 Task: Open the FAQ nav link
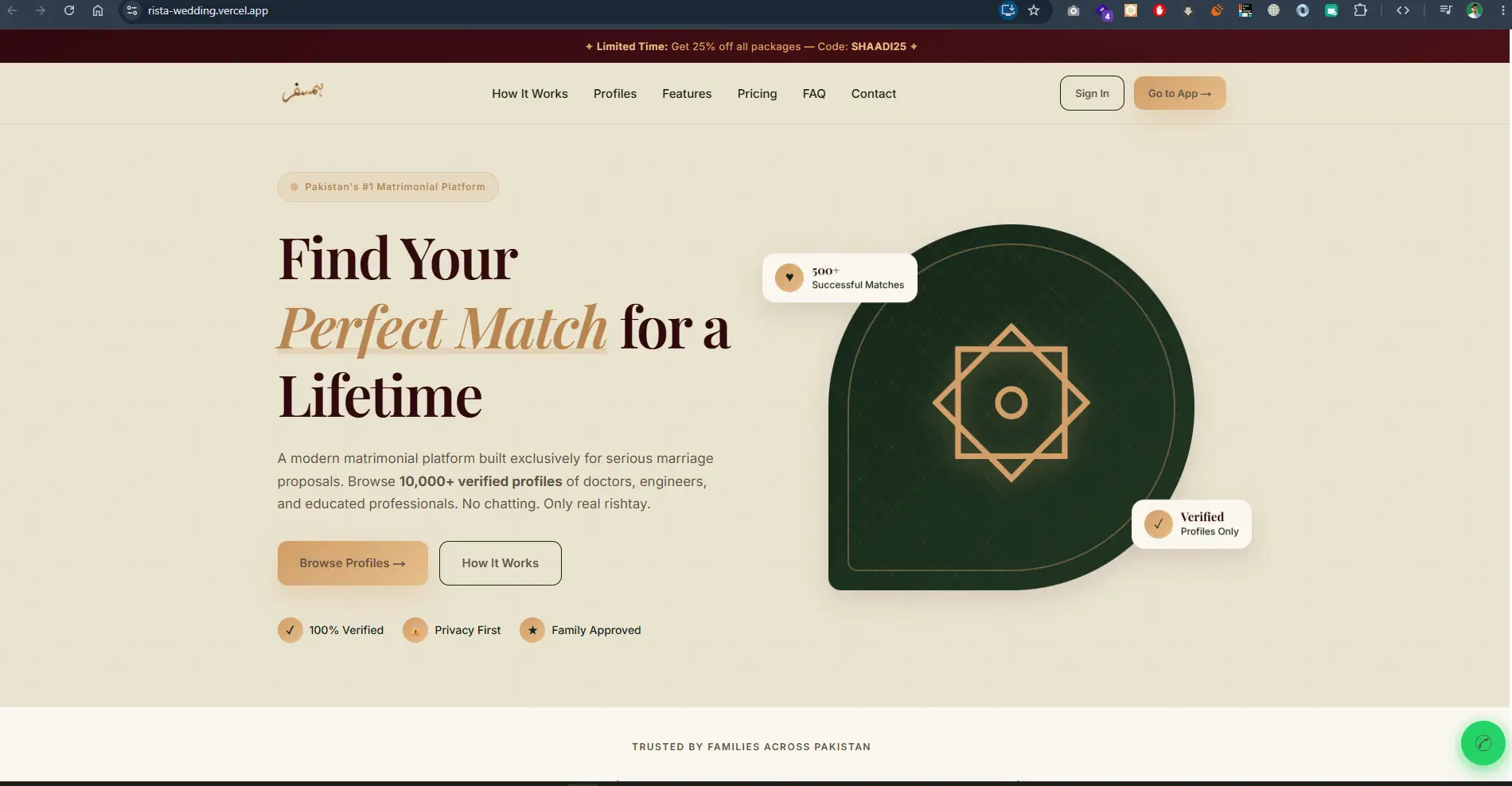pyautogui.click(x=814, y=93)
